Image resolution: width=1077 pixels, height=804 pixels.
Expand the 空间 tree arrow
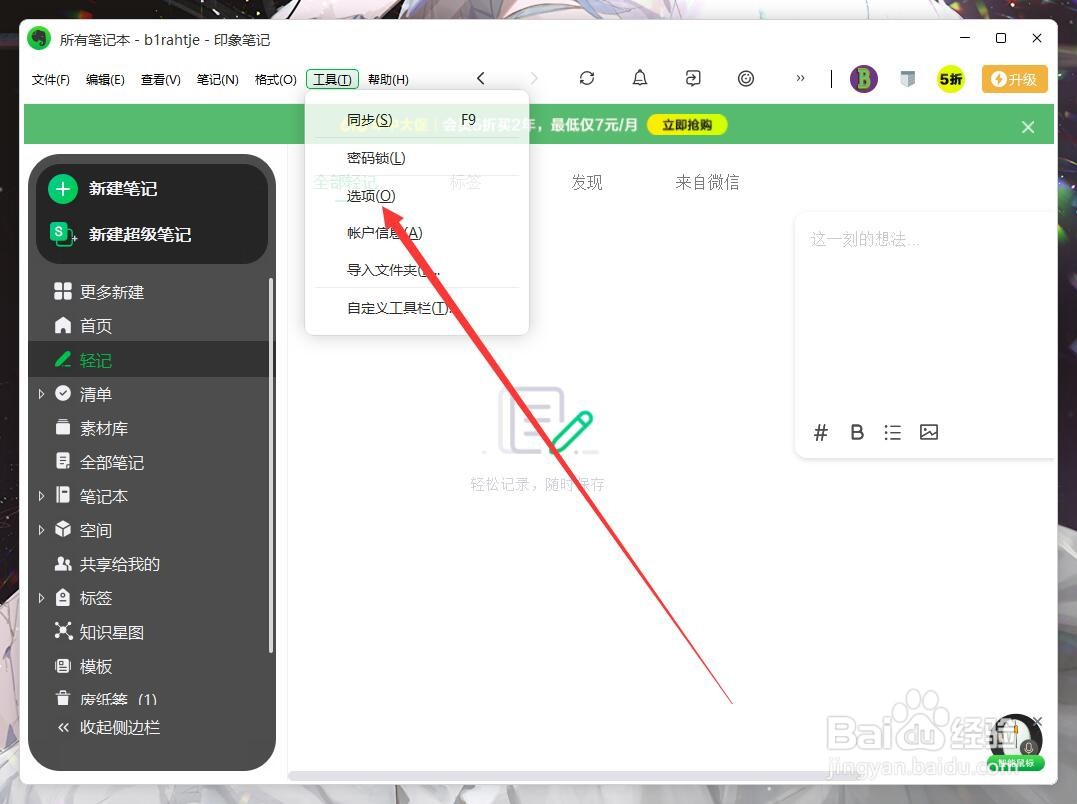(x=41, y=530)
